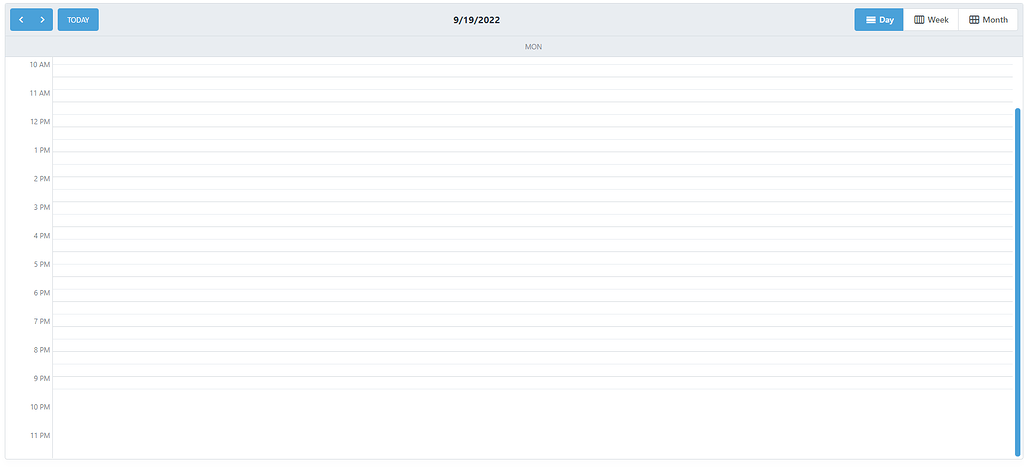This screenshot has width=1024, height=469.
Task: Select the 1 PM time slot
Action: pyautogui.click(x=533, y=146)
